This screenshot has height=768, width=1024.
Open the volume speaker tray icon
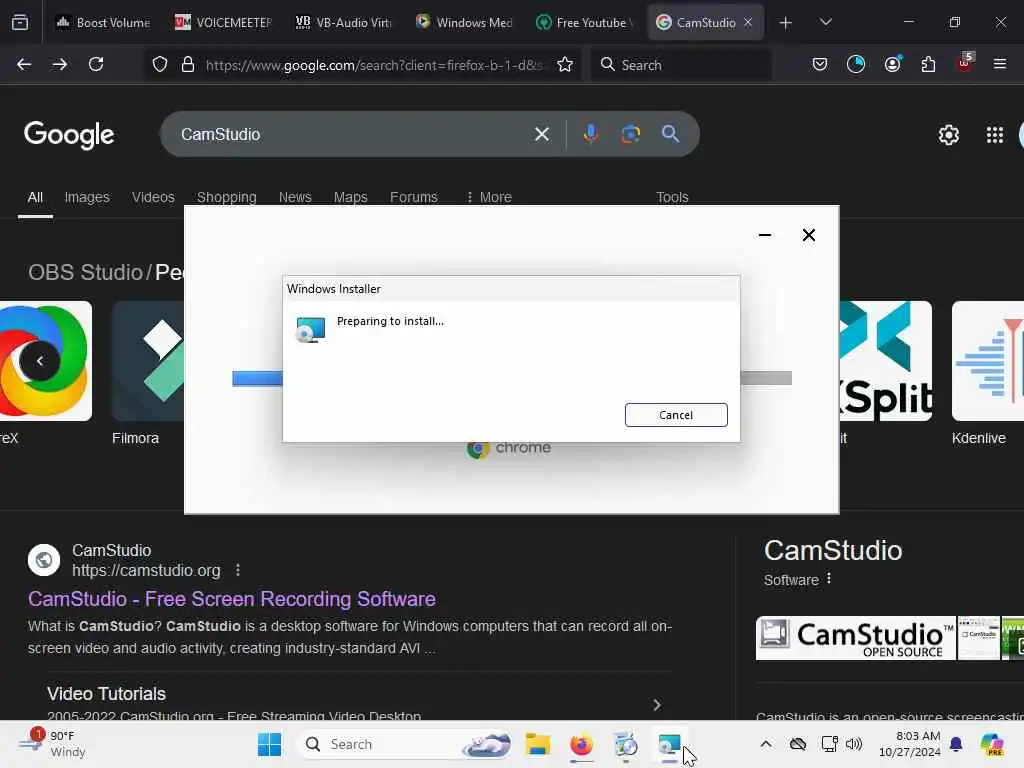point(854,744)
